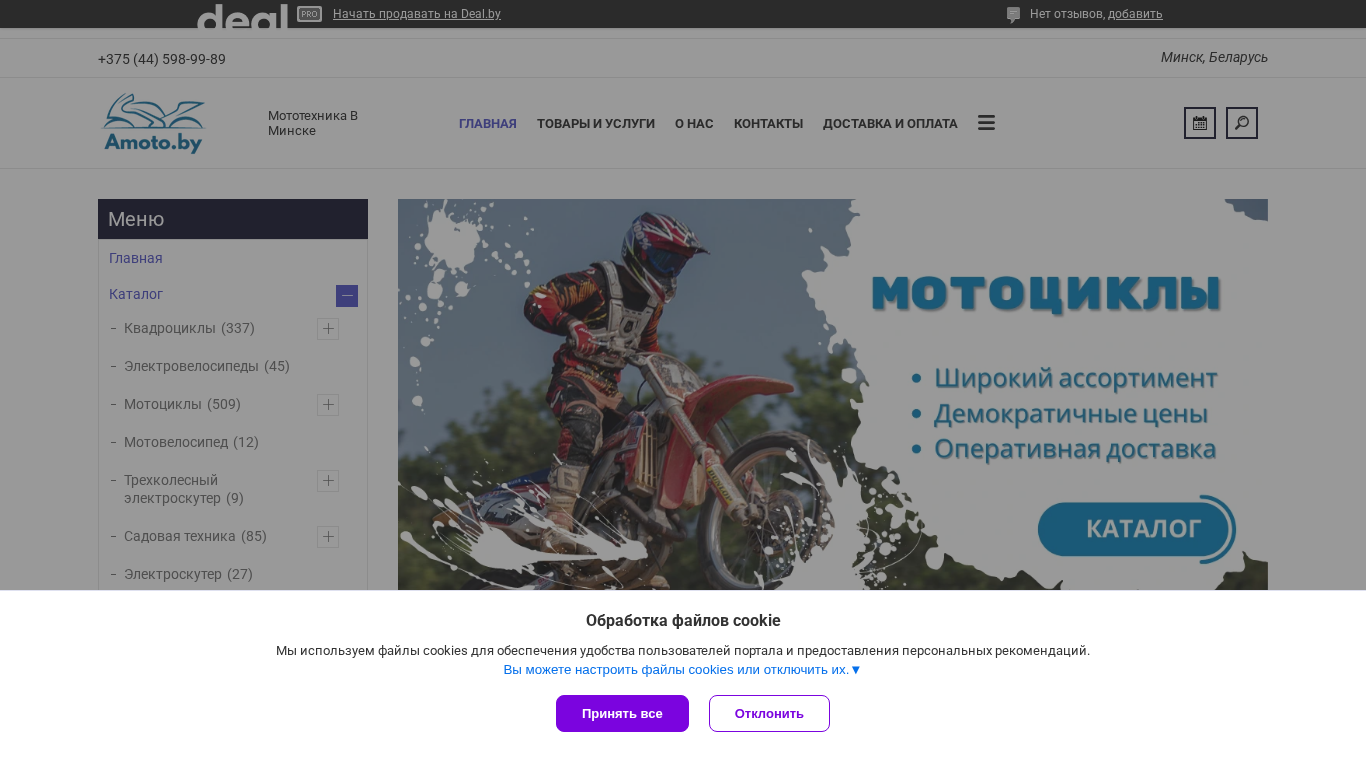Select Главная in sidebar menu

click(136, 258)
